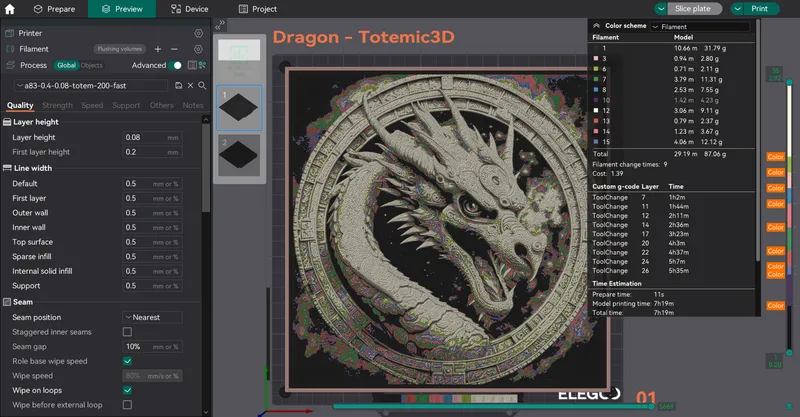The image size is (800, 417).
Task: Open the process preset dropdown
Action: tap(91, 86)
